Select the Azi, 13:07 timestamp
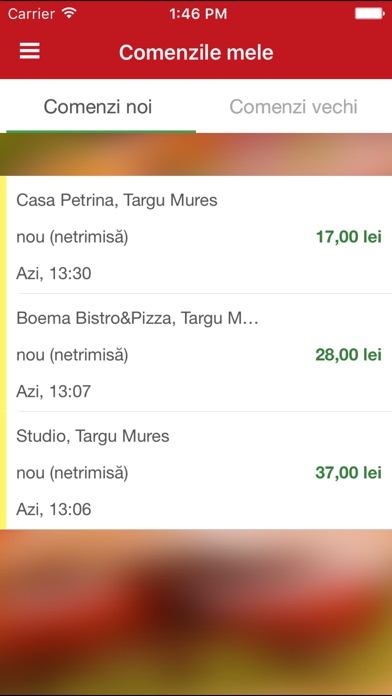The image size is (392, 696). point(54,392)
